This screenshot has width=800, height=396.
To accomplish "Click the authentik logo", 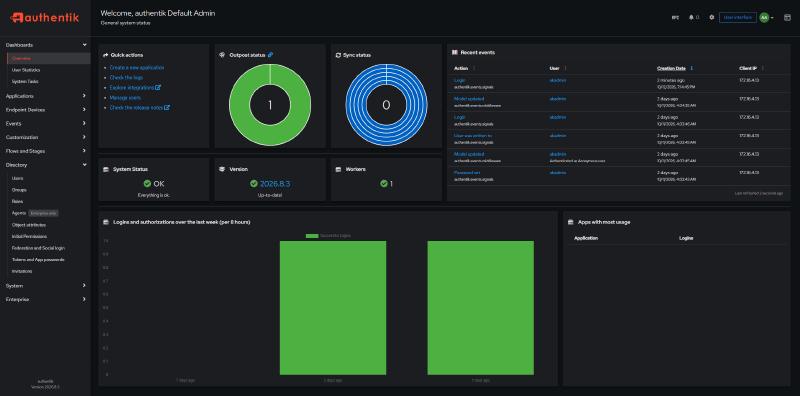I will pyautogui.click(x=45, y=18).
